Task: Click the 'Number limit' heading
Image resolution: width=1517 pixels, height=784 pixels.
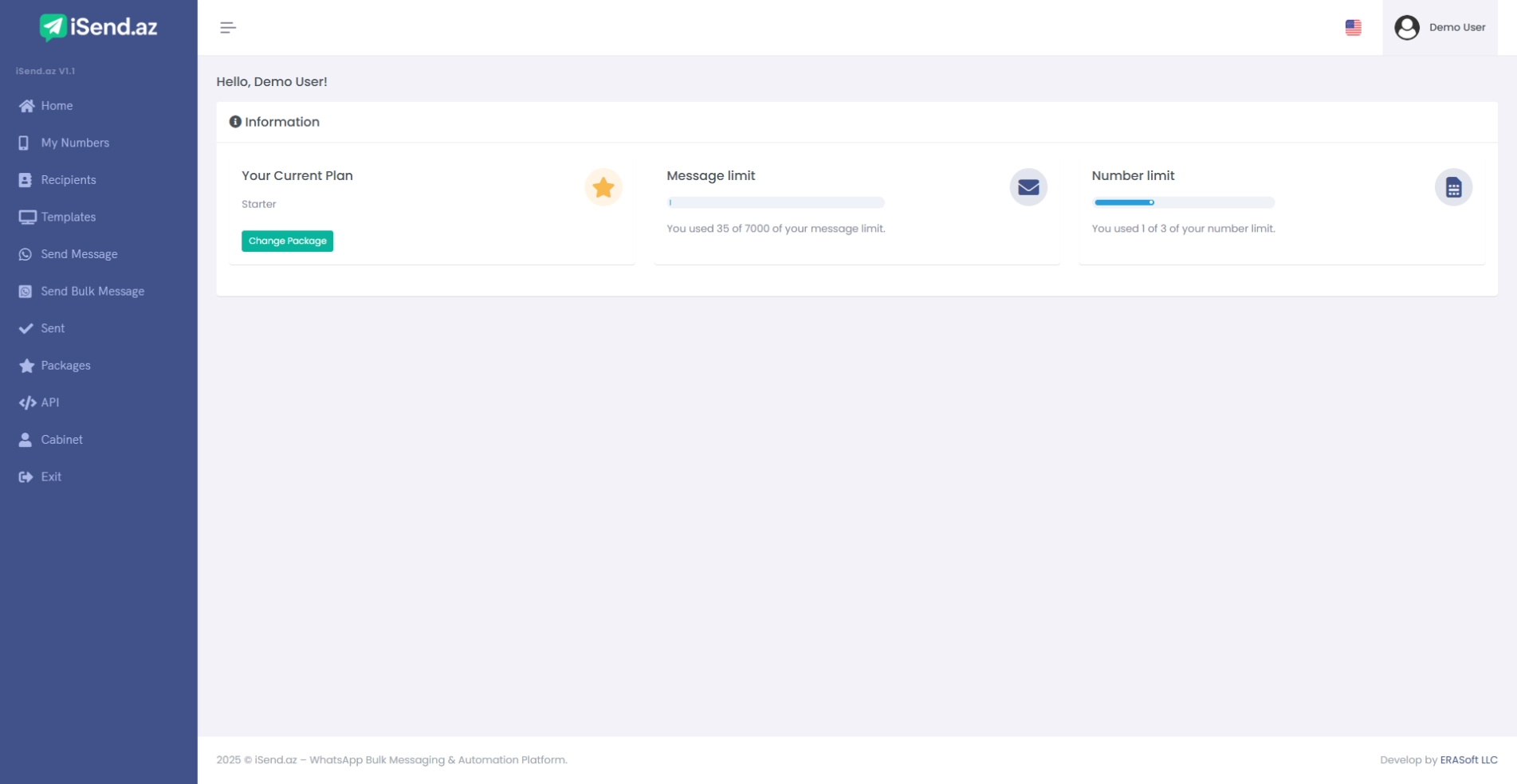Action: point(1133,176)
